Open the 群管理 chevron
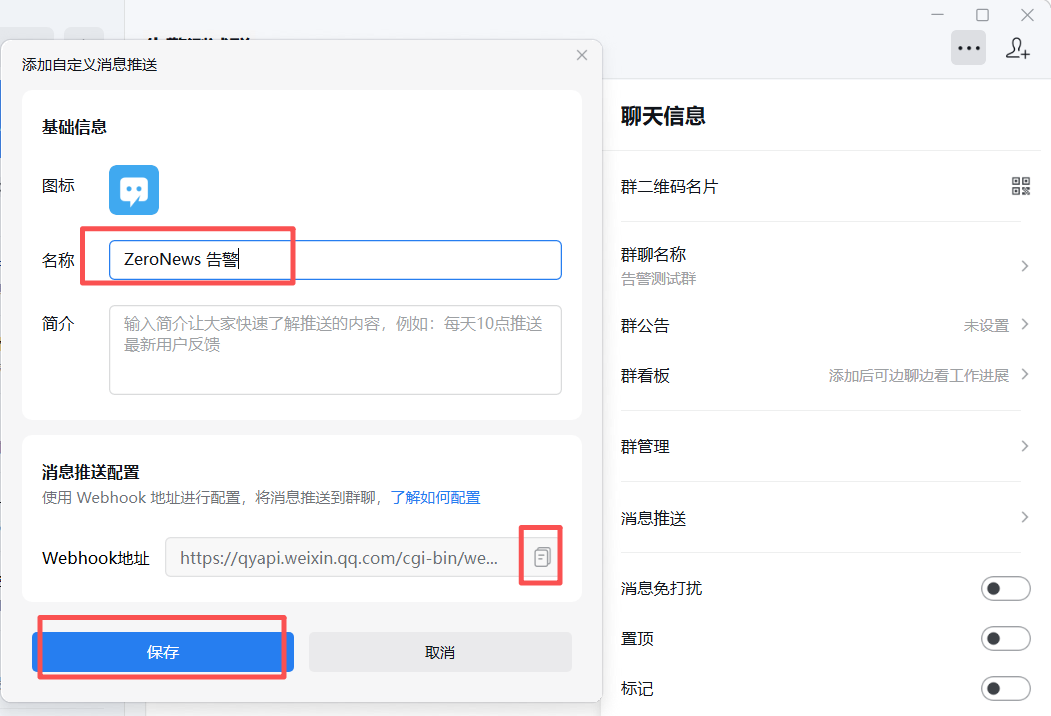The height and width of the screenshot is (716, 1051). [1024, 446]
